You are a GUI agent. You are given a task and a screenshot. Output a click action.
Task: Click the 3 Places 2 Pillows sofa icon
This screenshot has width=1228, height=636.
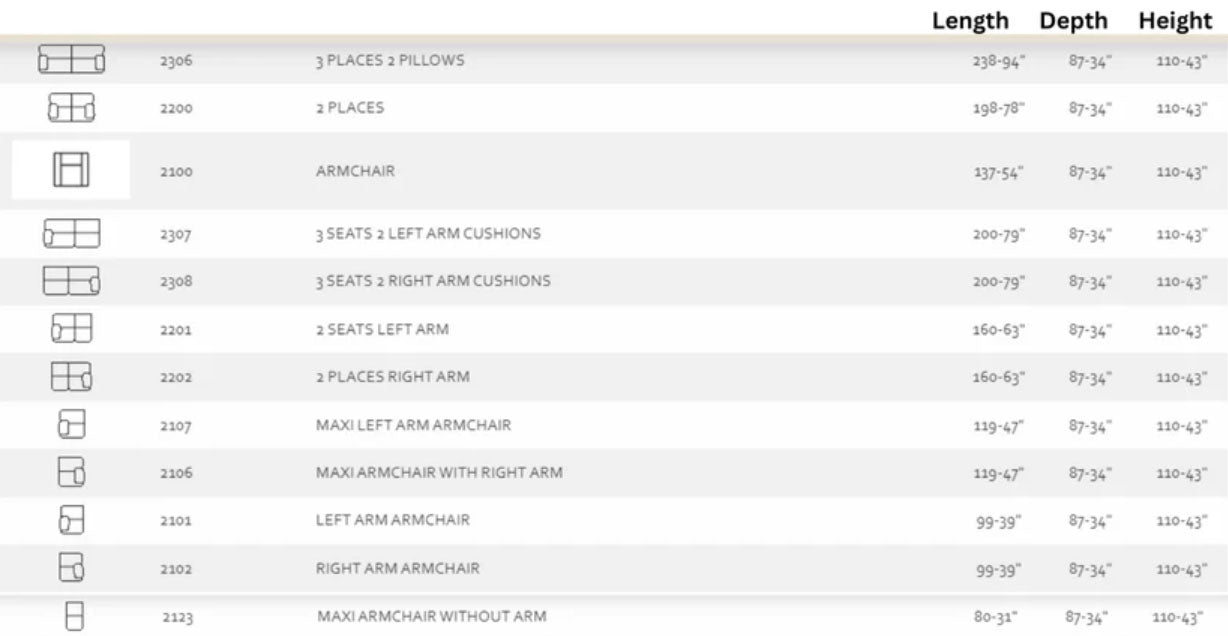[71, 60]
